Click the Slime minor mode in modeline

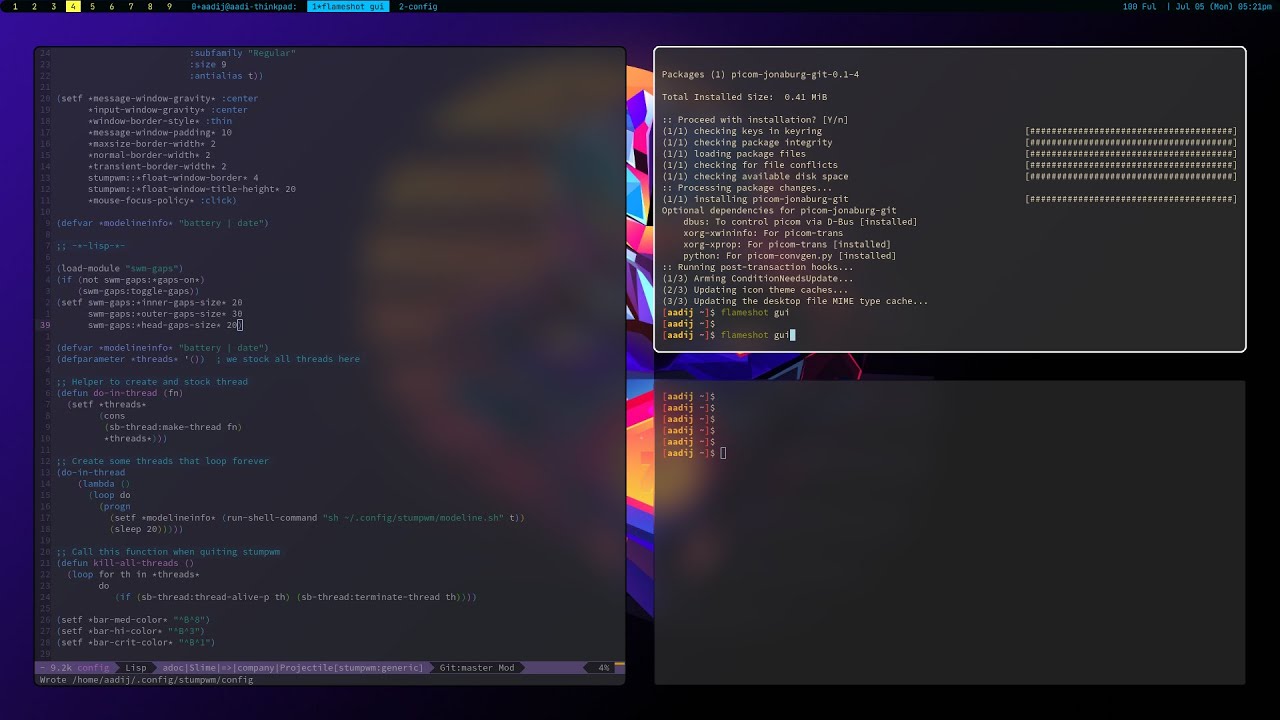click(x=203, y=667)
